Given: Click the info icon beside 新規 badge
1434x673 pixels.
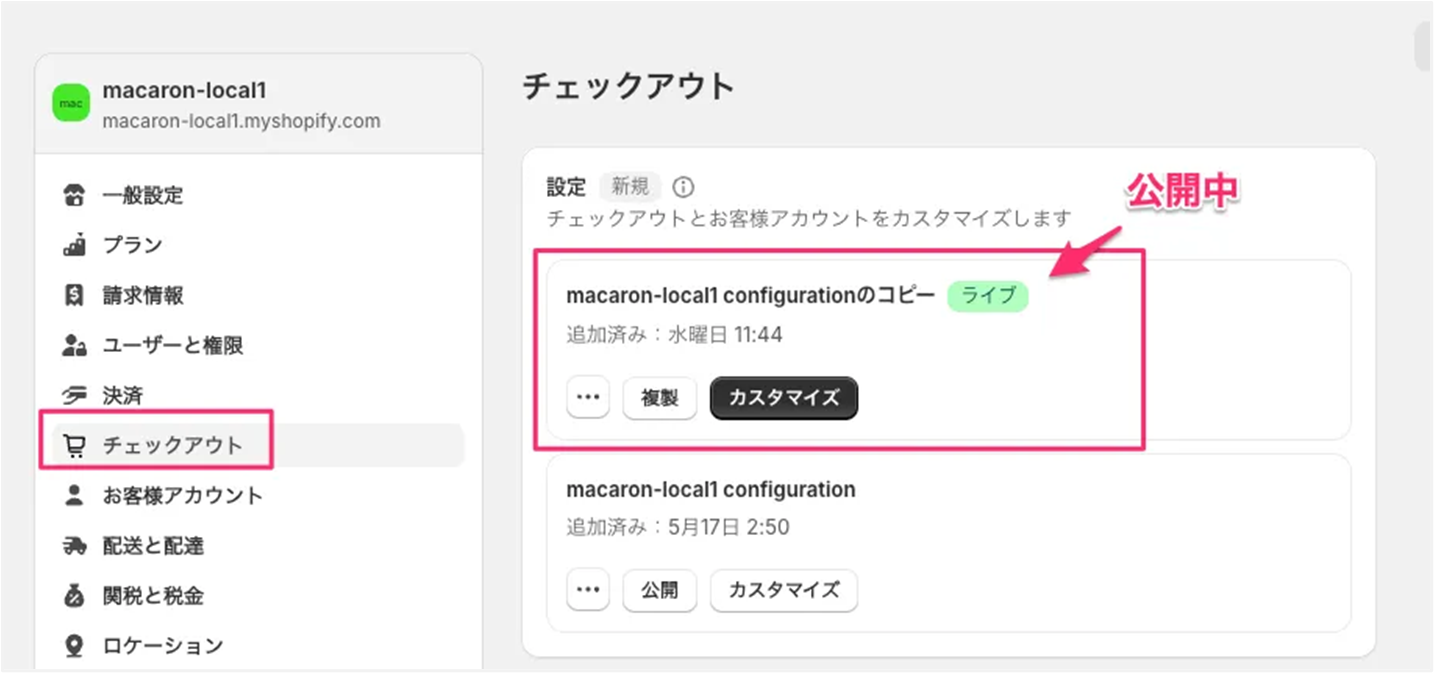Looking at the screenshot, I should [683, 187].
